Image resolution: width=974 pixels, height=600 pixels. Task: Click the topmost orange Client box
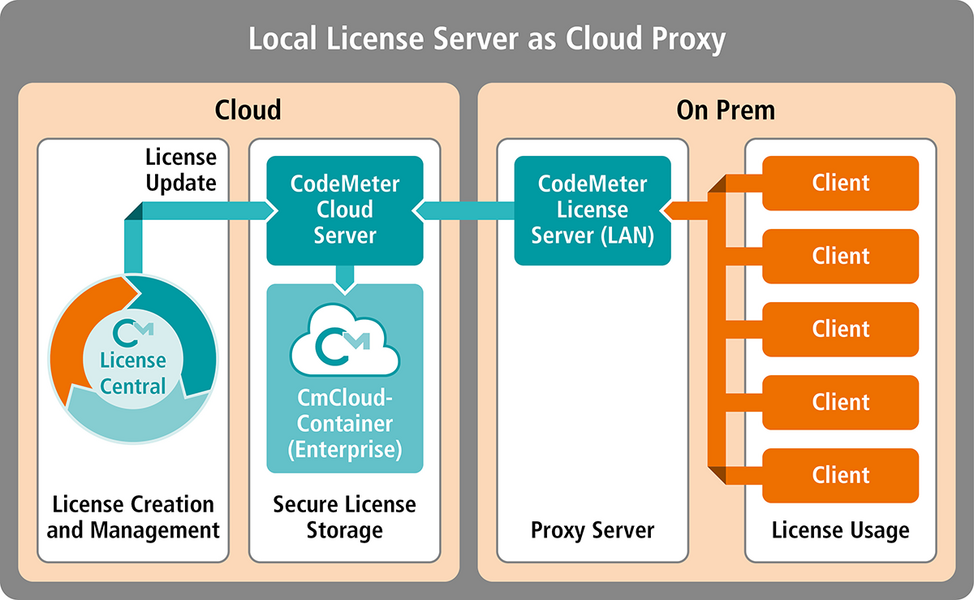tap(840, 183)
